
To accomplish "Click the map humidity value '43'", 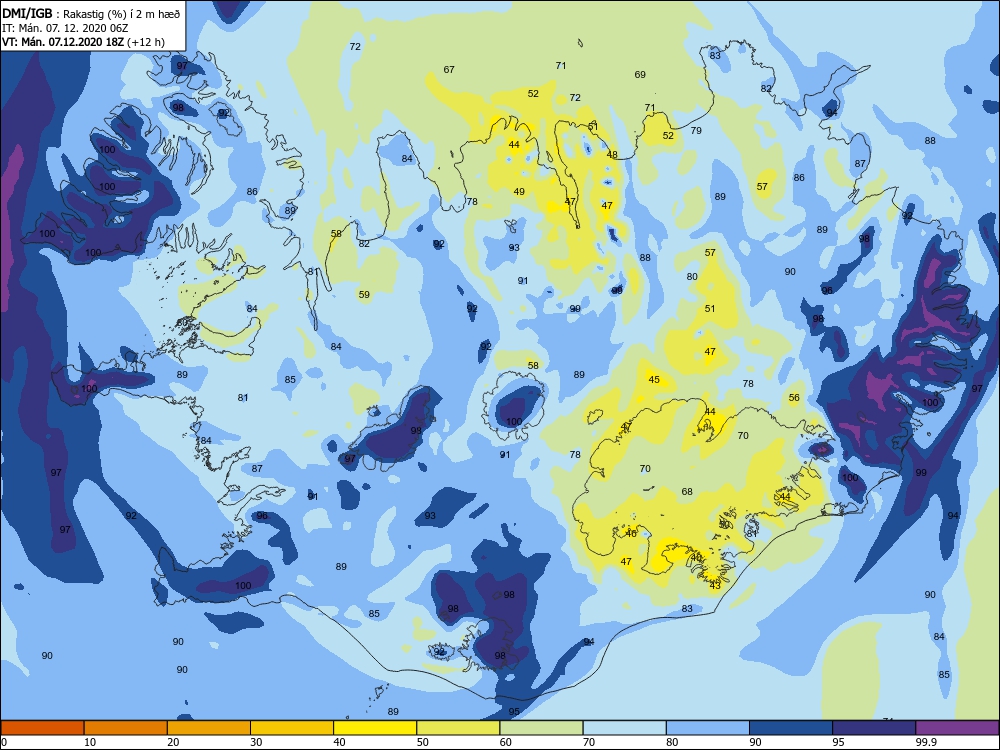I will (x=715, y=585).
